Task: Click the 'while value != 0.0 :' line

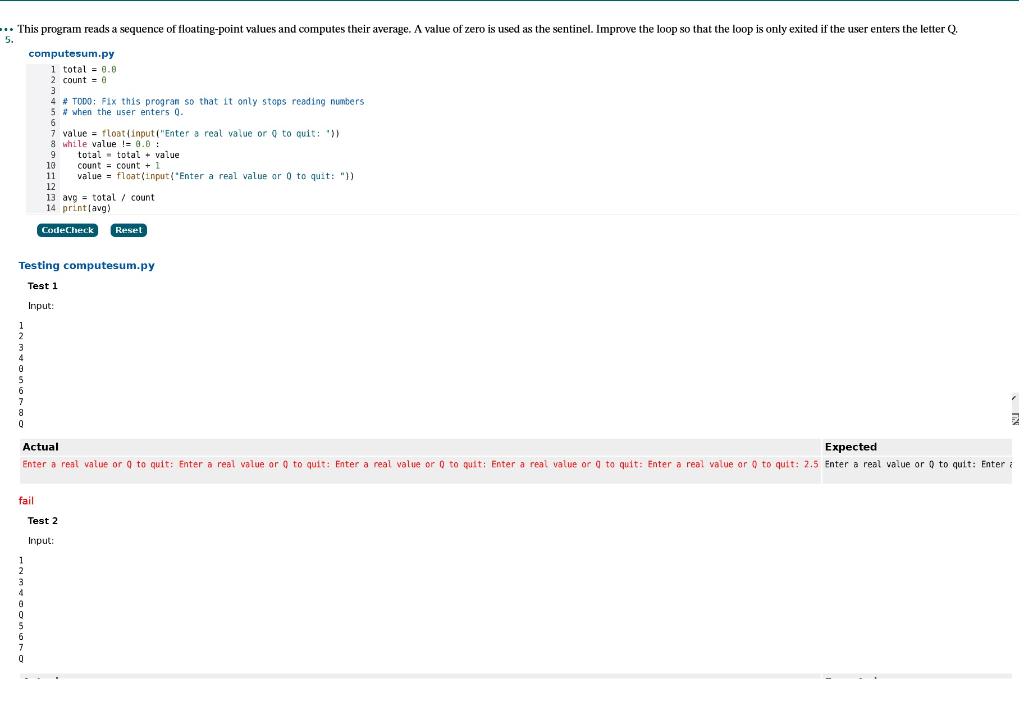Action: [111, 144]
